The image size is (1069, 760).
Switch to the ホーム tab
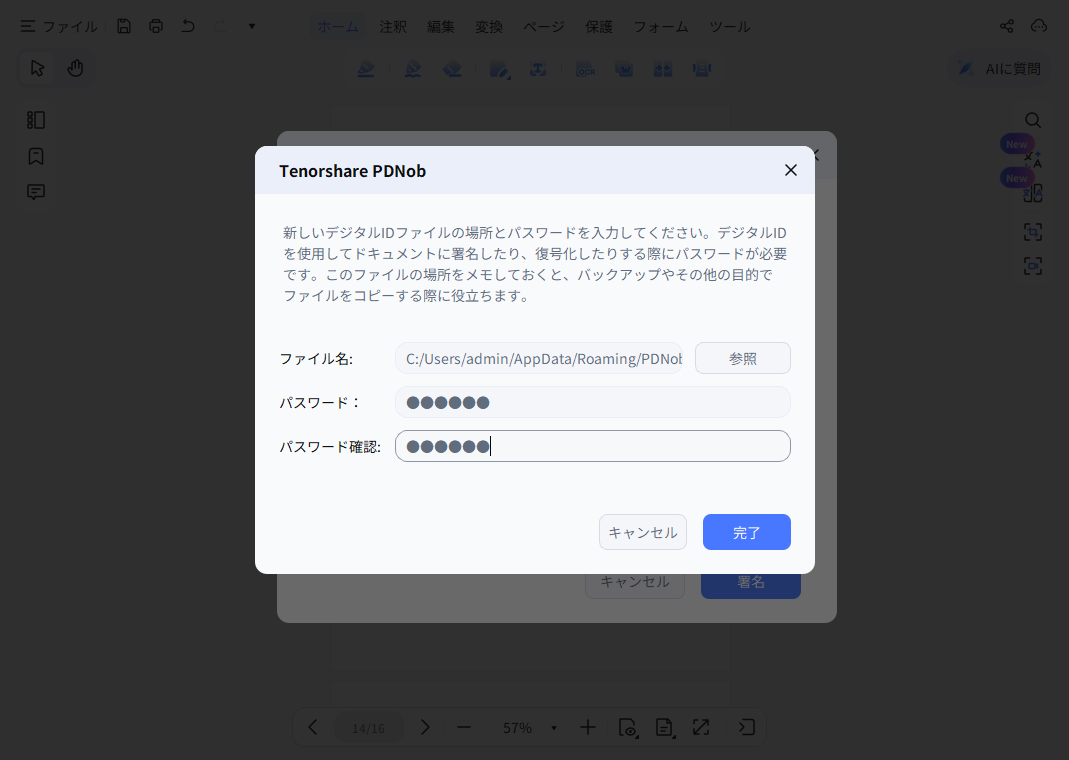337,27
